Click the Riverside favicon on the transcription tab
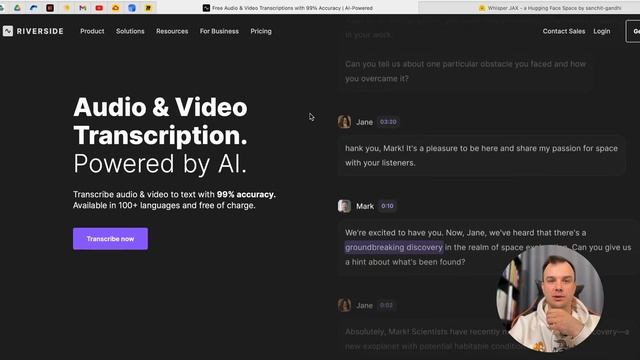 tap(207, 8)
